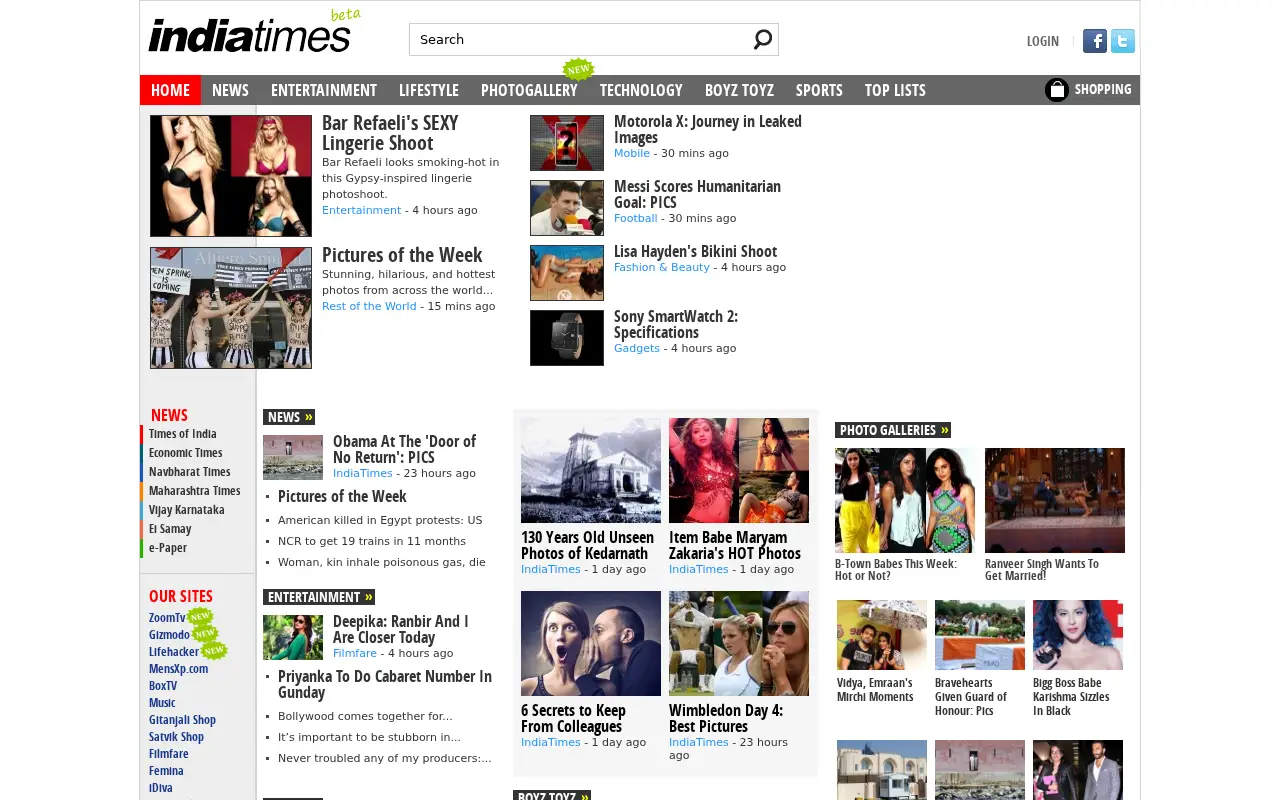This screenshot has height=800, width=1280.
Task: Open Vijay Karnataka sidebar link
Action: [187, 510]
